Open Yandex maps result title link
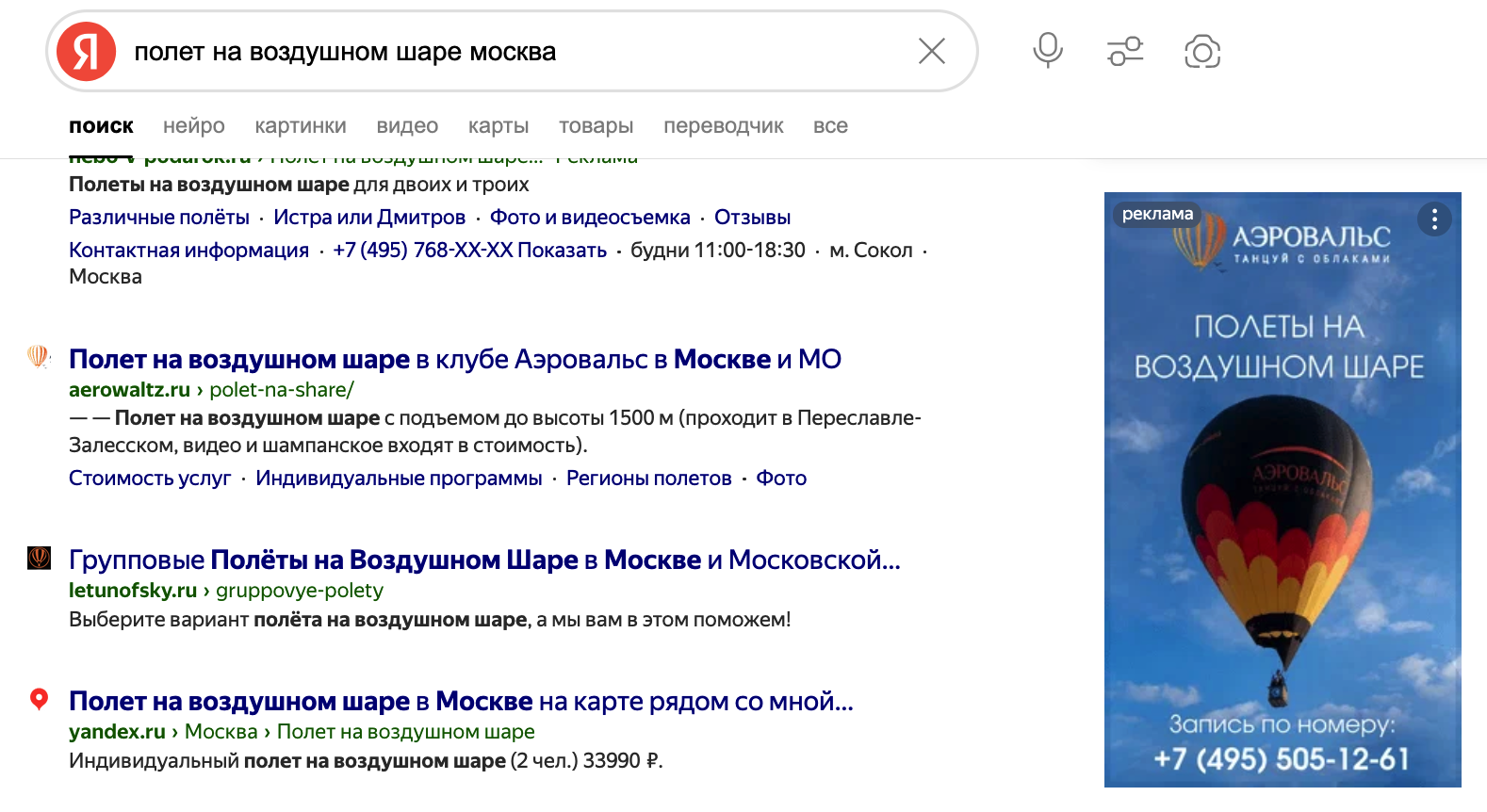Image resolution: width=1487 pixels, height=812 pixels. point(461,701)
